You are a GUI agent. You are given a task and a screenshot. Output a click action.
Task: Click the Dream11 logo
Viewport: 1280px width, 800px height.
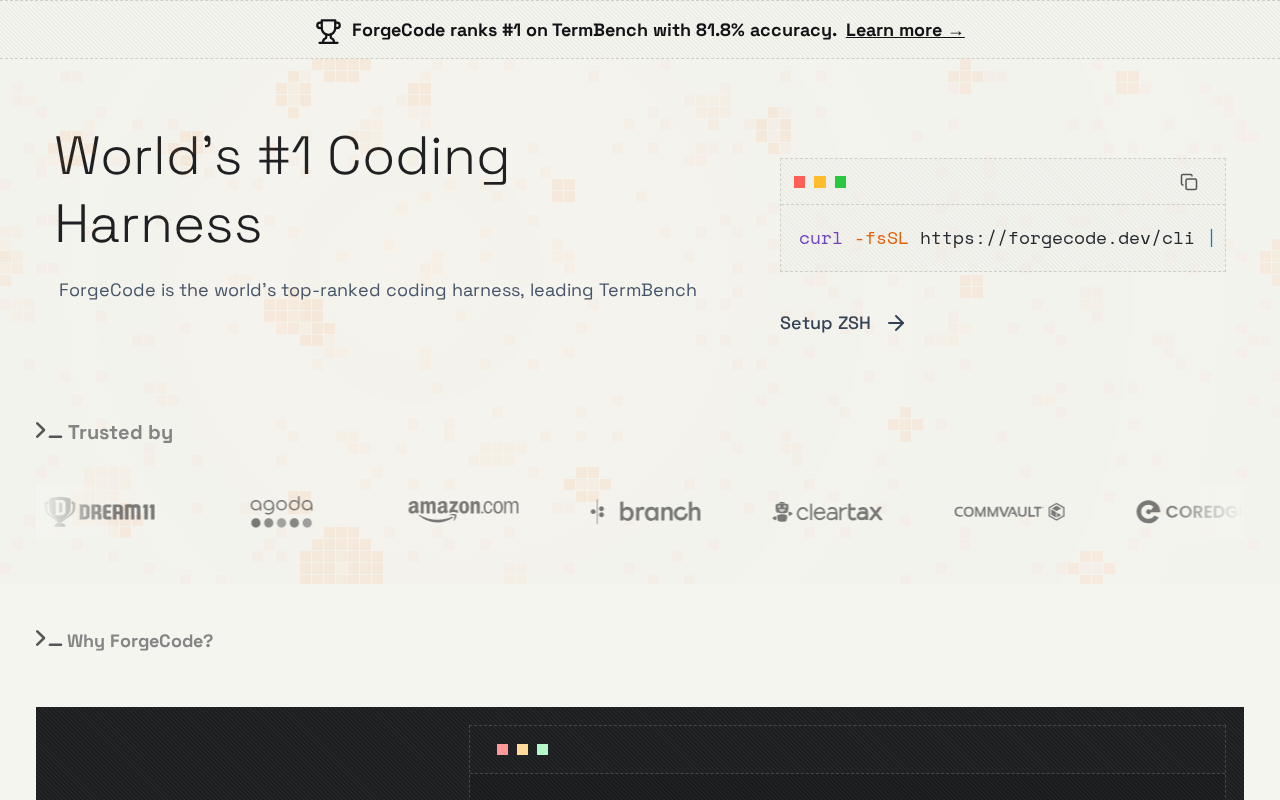tap(100, 512)
